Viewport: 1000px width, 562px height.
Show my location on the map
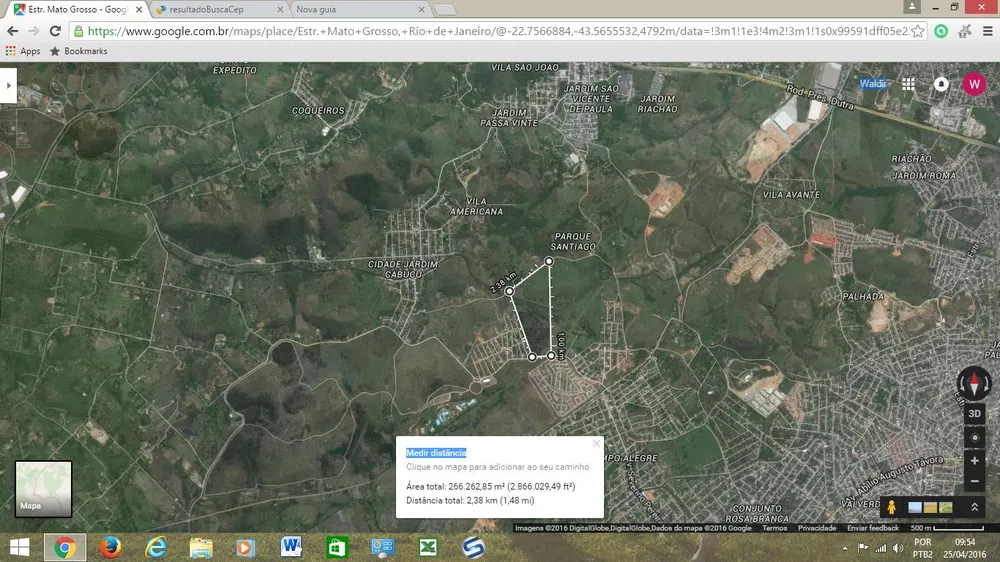click(974, 438)
